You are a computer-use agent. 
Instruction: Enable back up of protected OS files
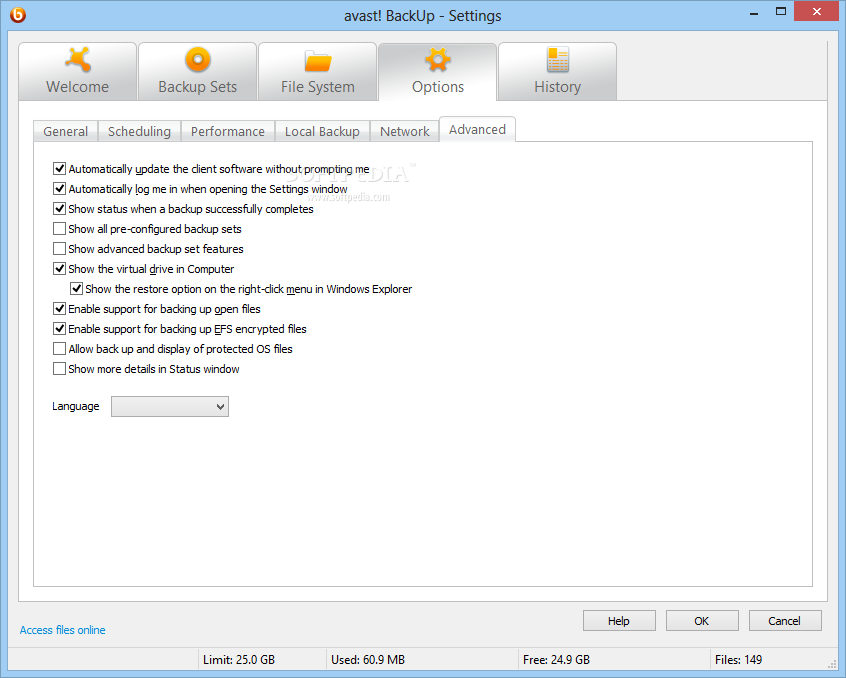[59, 349]
